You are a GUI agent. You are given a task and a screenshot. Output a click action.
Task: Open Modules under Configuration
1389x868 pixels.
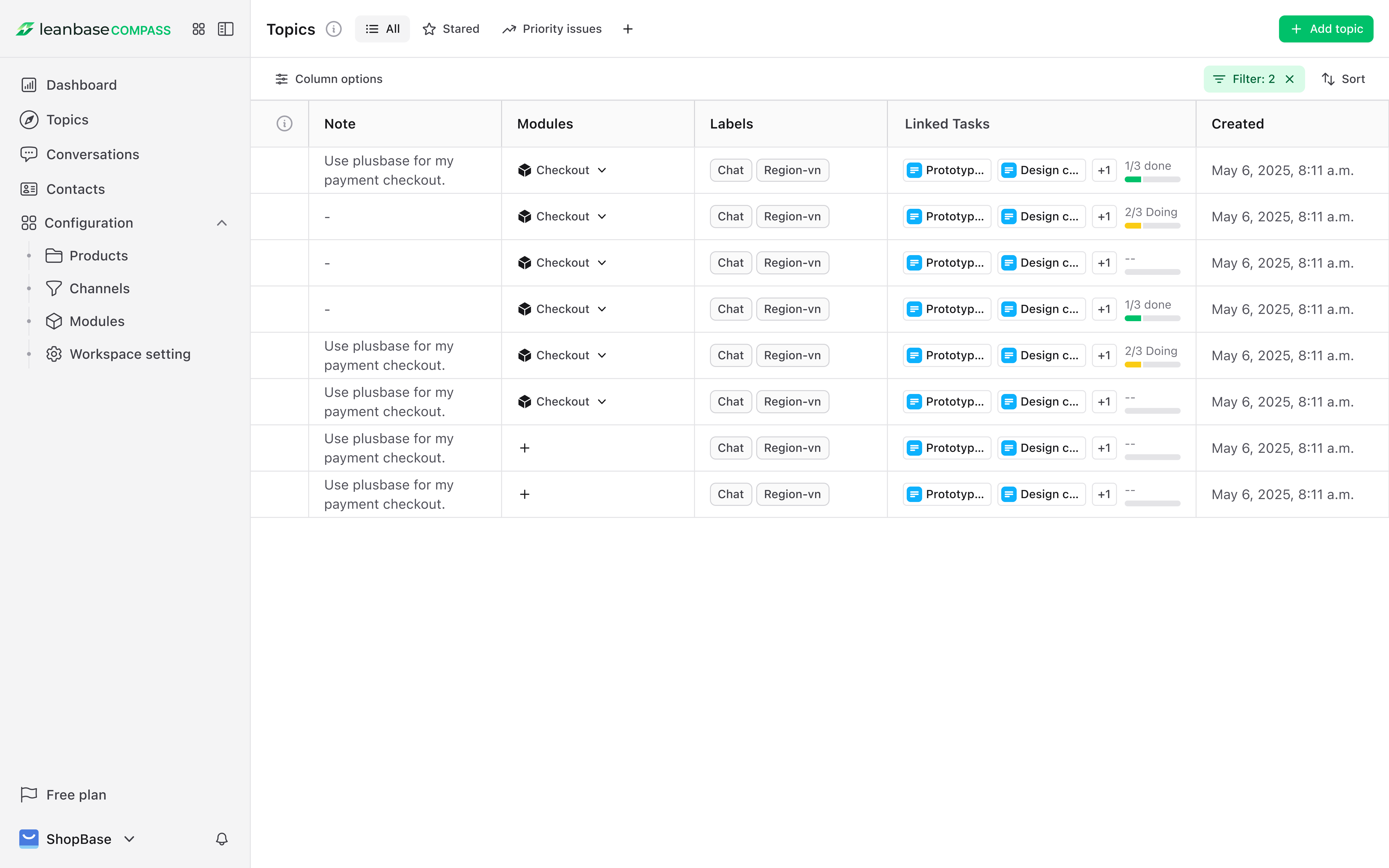[96, 321]
